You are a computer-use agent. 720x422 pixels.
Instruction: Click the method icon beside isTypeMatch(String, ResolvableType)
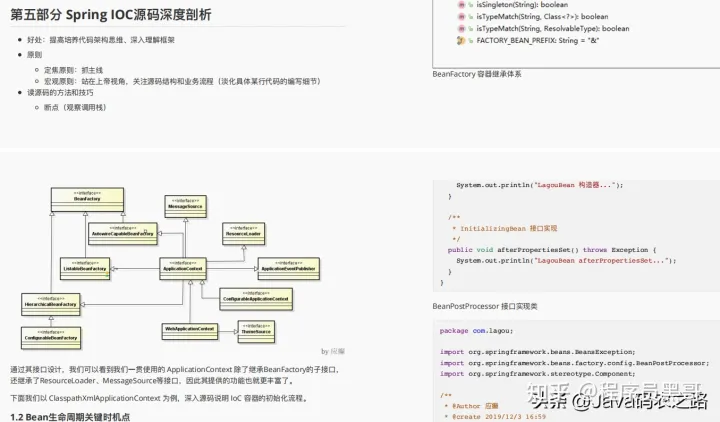tap(461, 28)
